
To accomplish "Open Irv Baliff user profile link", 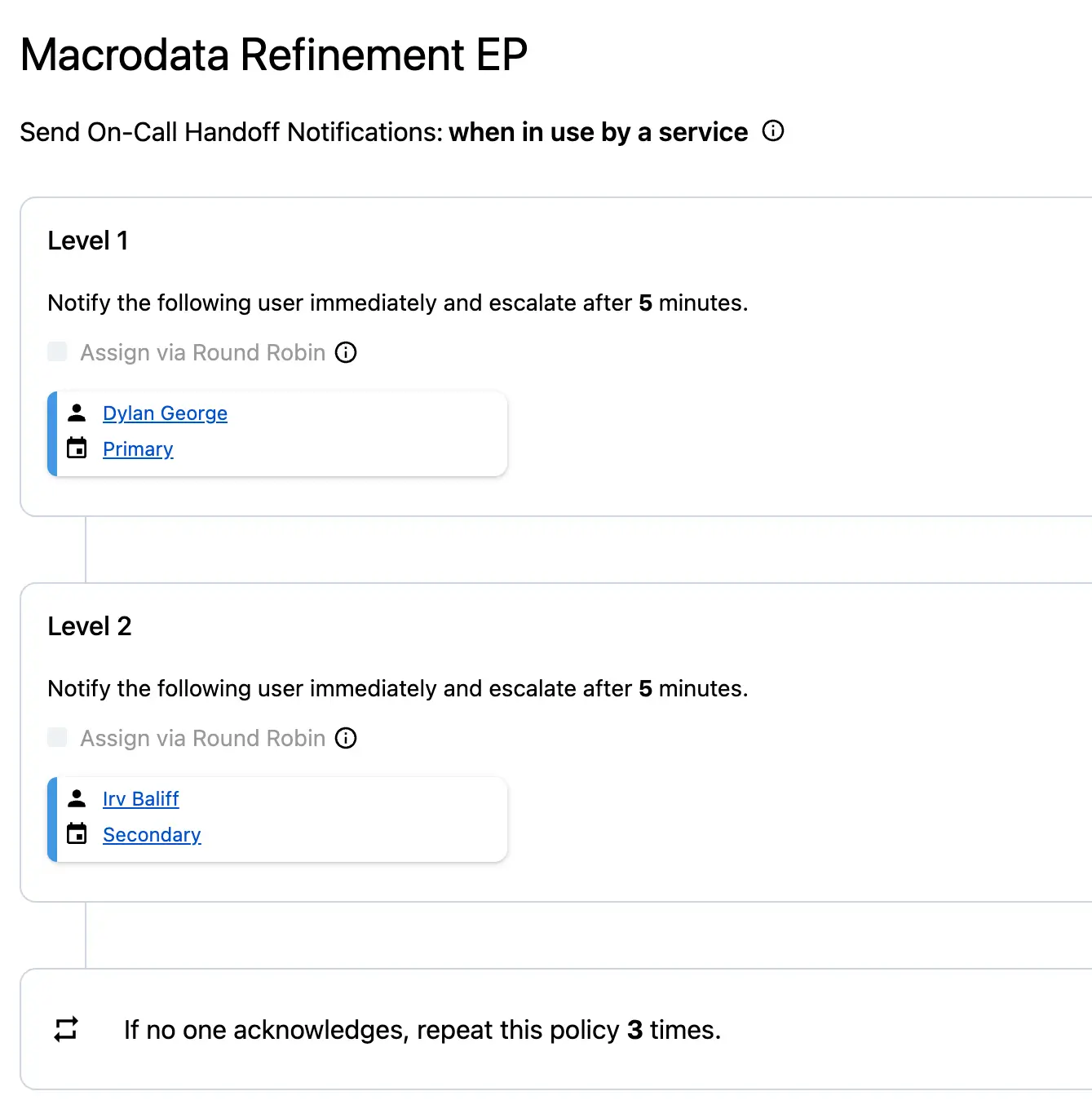I will pos(140,799).
